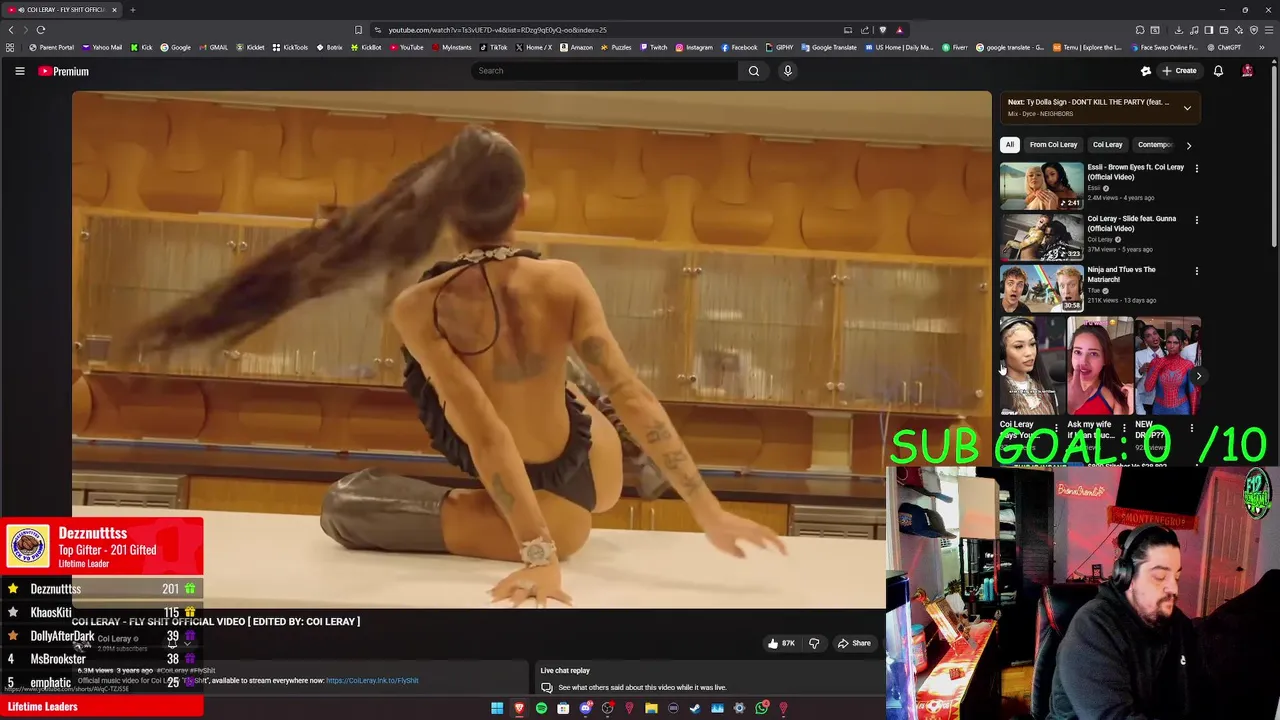The width and height of the screenshot is (1280, 720).
Task: Open Google Translate bookmark
Action: click(829, 47)
